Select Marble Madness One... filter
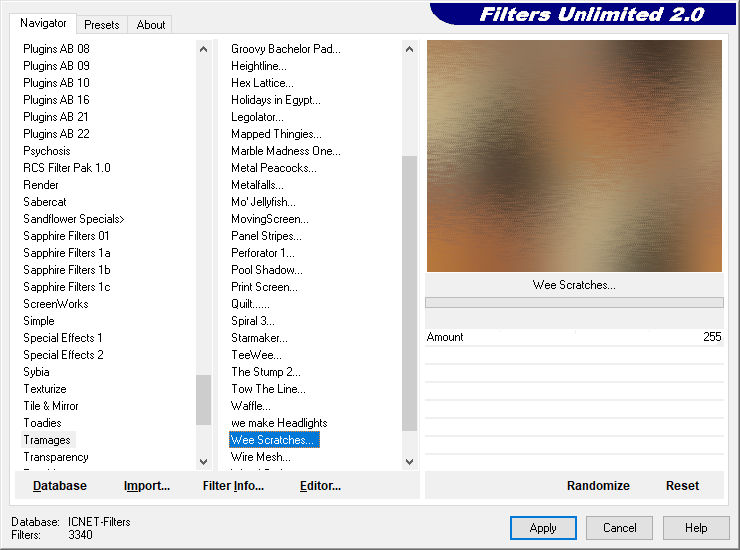 pyautogui.click(x=286, y=151)
